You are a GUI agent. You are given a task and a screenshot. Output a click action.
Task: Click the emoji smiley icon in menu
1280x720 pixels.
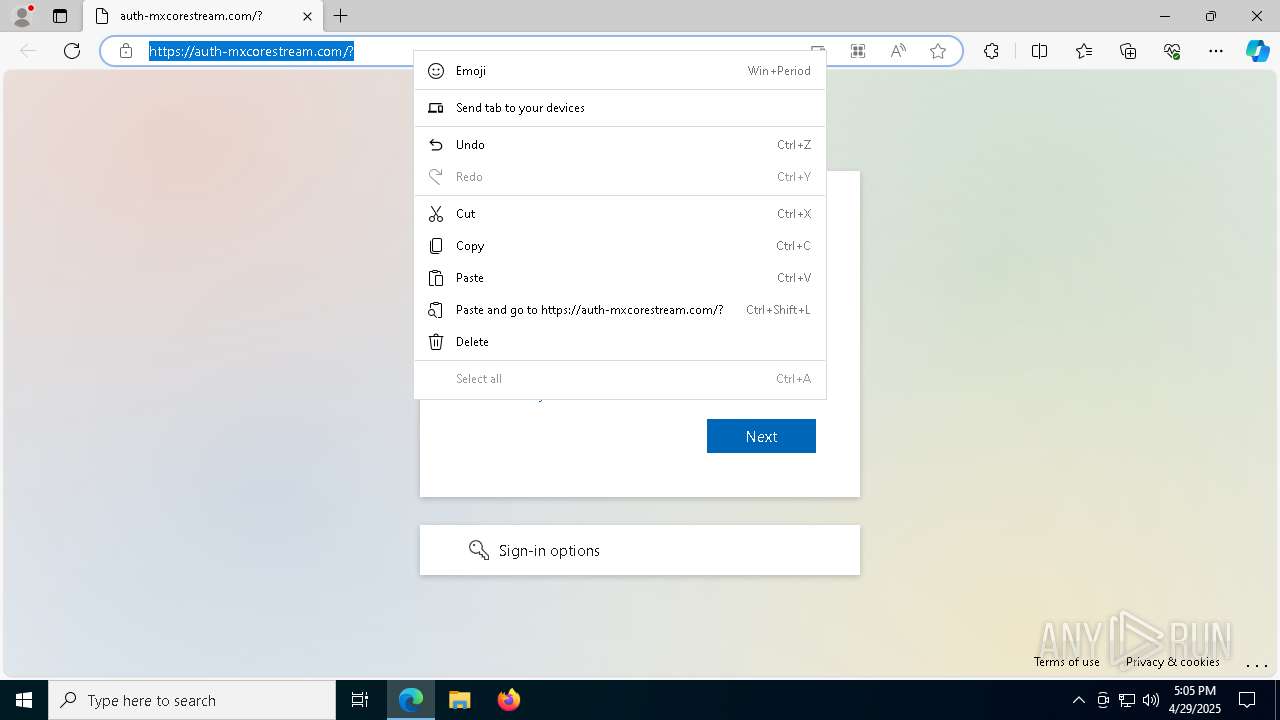[436, 71]
